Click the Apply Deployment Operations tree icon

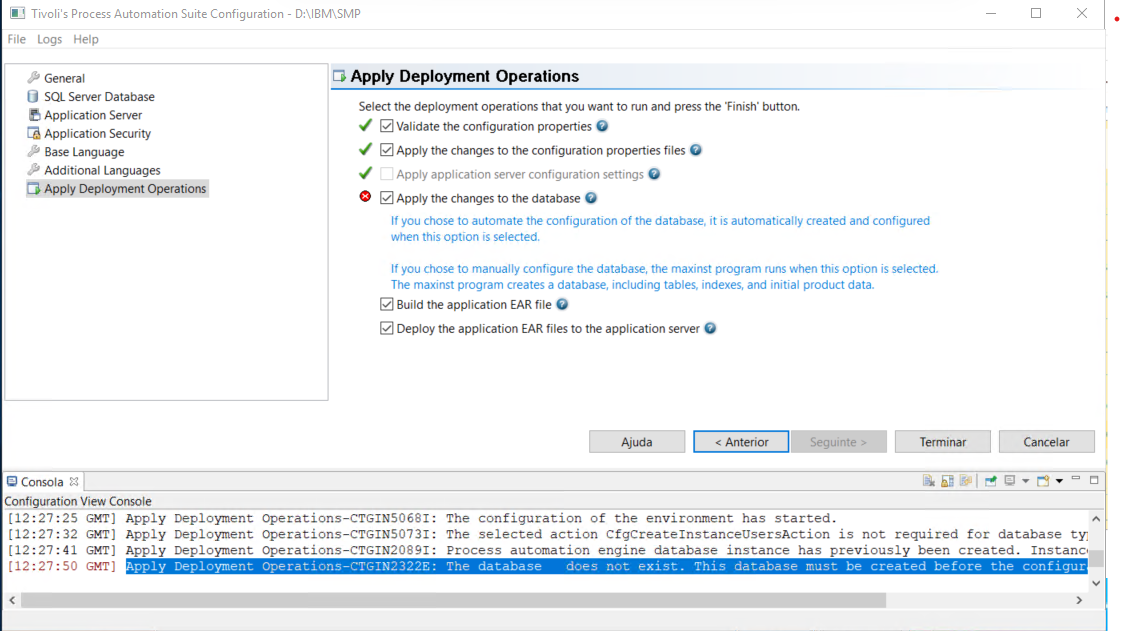(34, 188)
